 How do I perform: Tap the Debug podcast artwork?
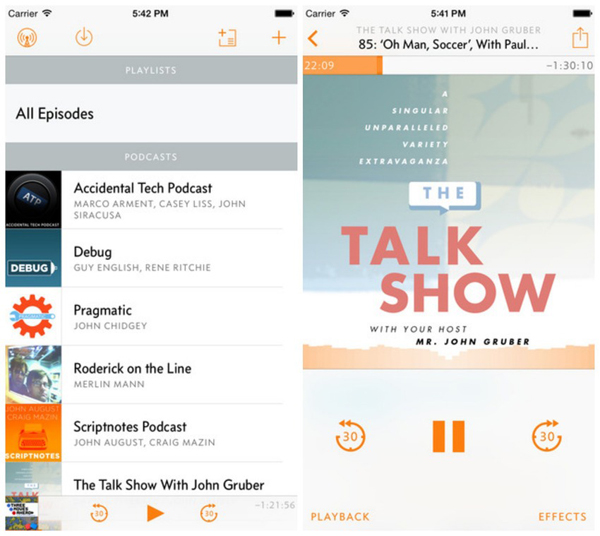(x=33, y=258)
